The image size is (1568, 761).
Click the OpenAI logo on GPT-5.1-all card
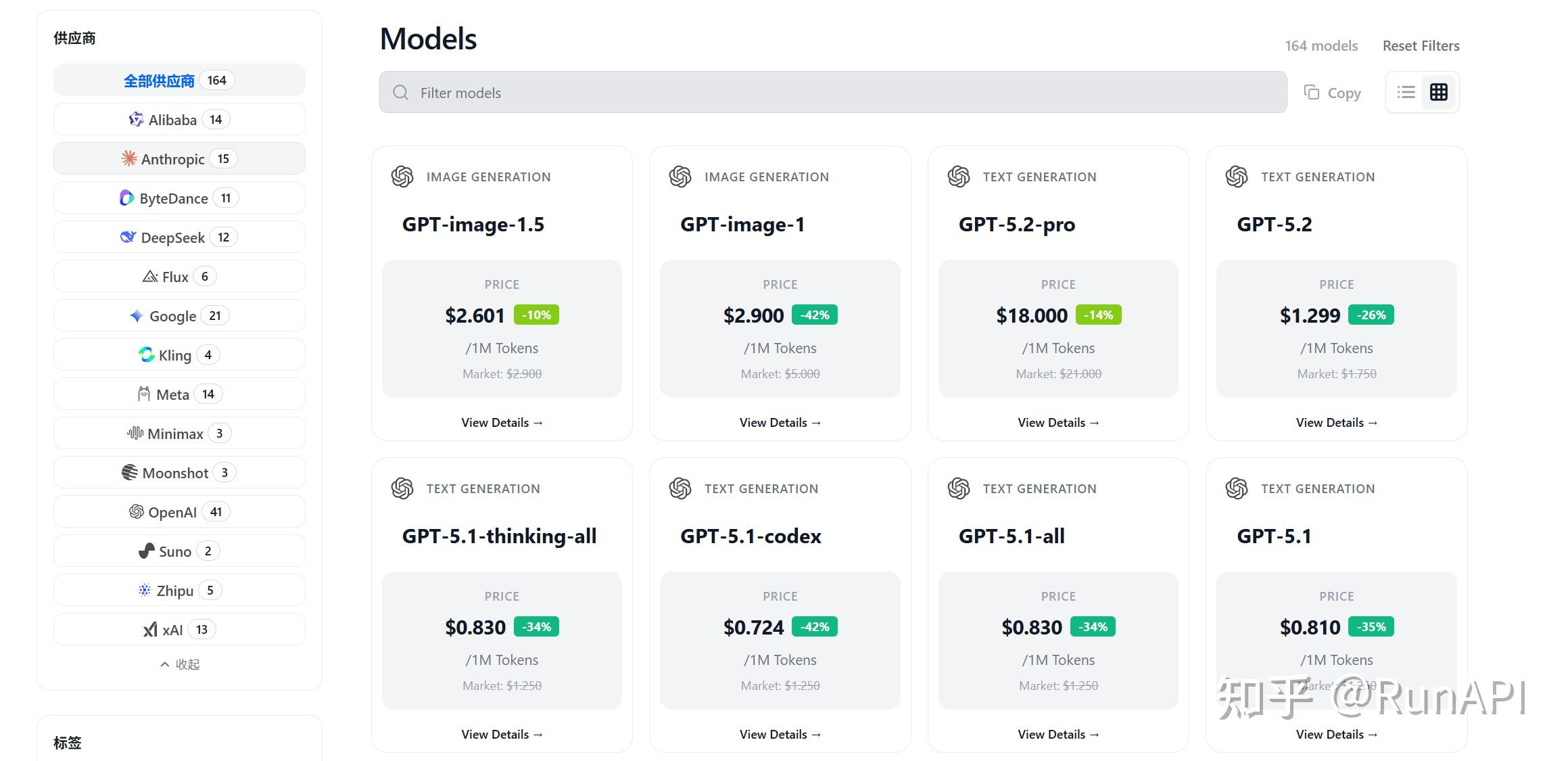[x=959, y=488]
